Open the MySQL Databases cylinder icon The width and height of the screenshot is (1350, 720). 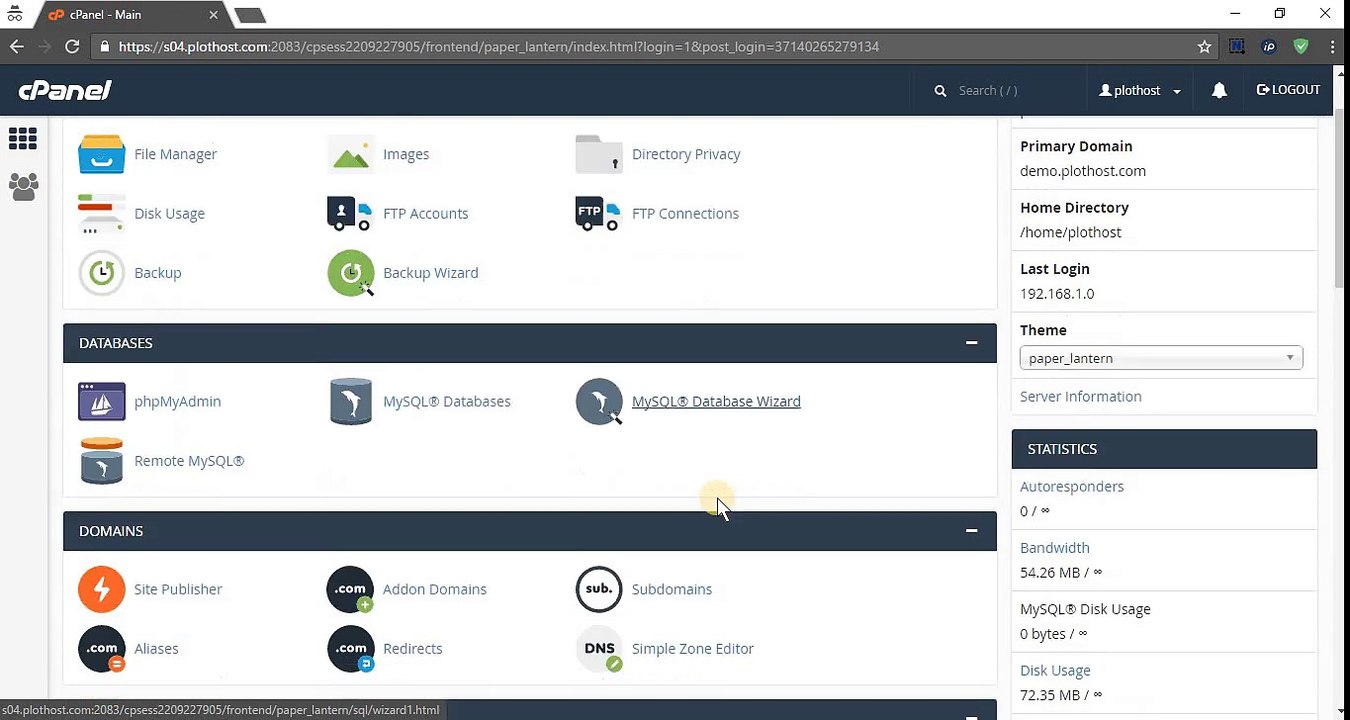click(351, 401)
